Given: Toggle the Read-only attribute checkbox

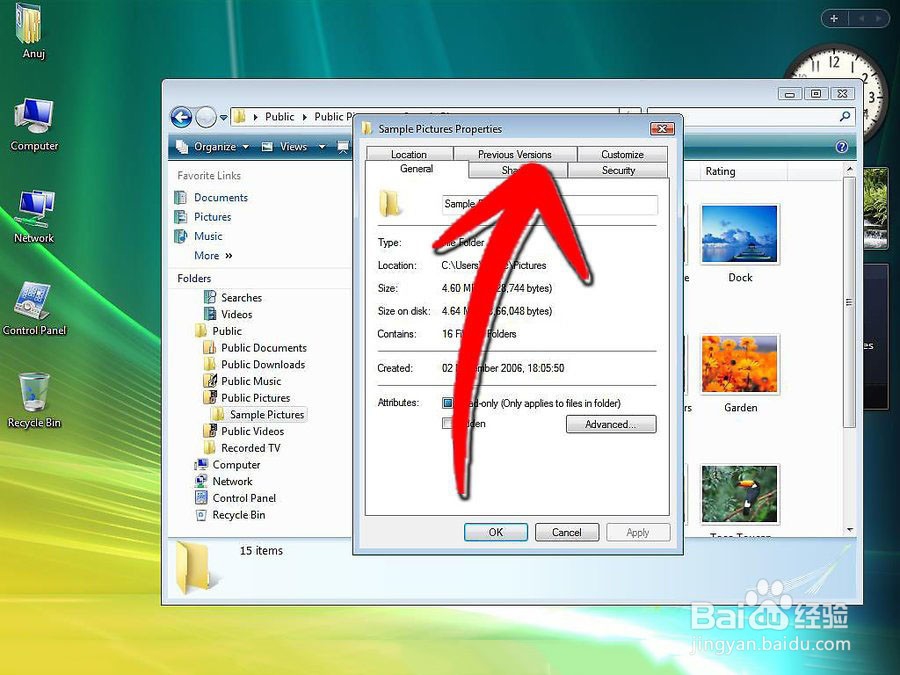Looking at the screenshot, I should point(448,403).
